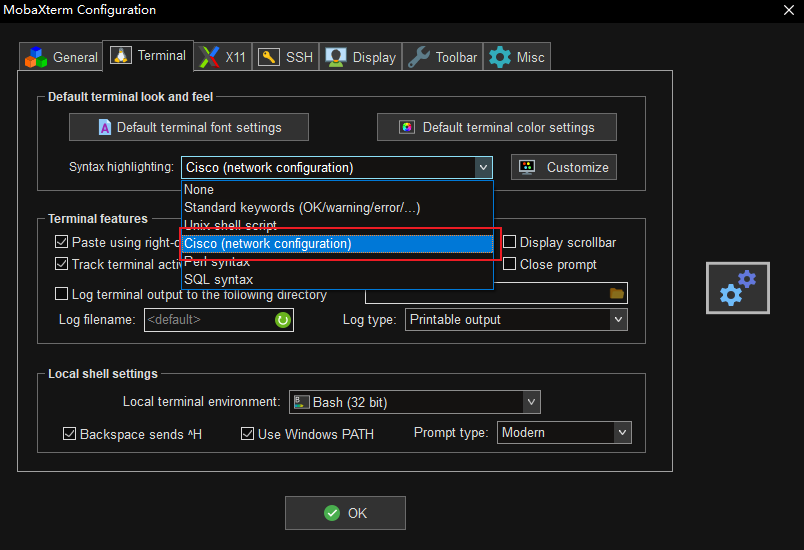Switch to the Terminal tab
This screenshot has width=804, height=550.
coord(148,55)
